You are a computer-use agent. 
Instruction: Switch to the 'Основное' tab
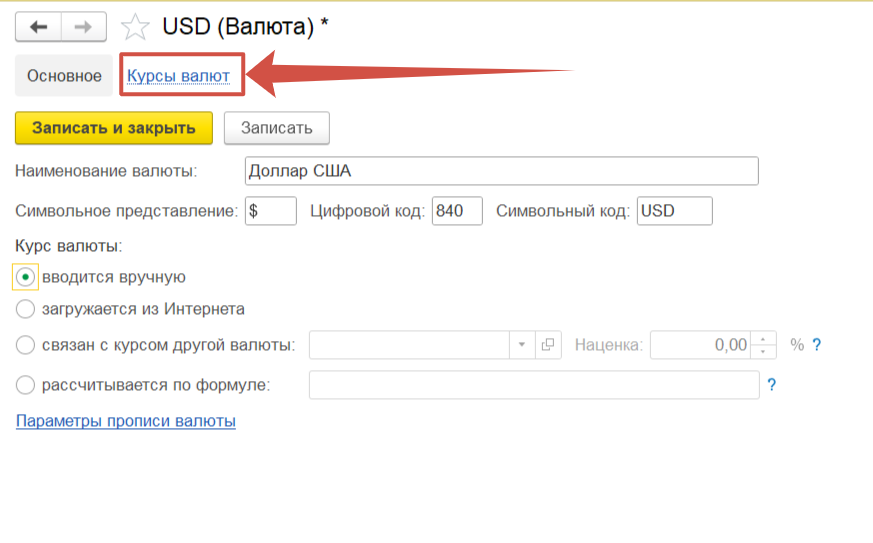pyautogui.click(x=64, y=76)
